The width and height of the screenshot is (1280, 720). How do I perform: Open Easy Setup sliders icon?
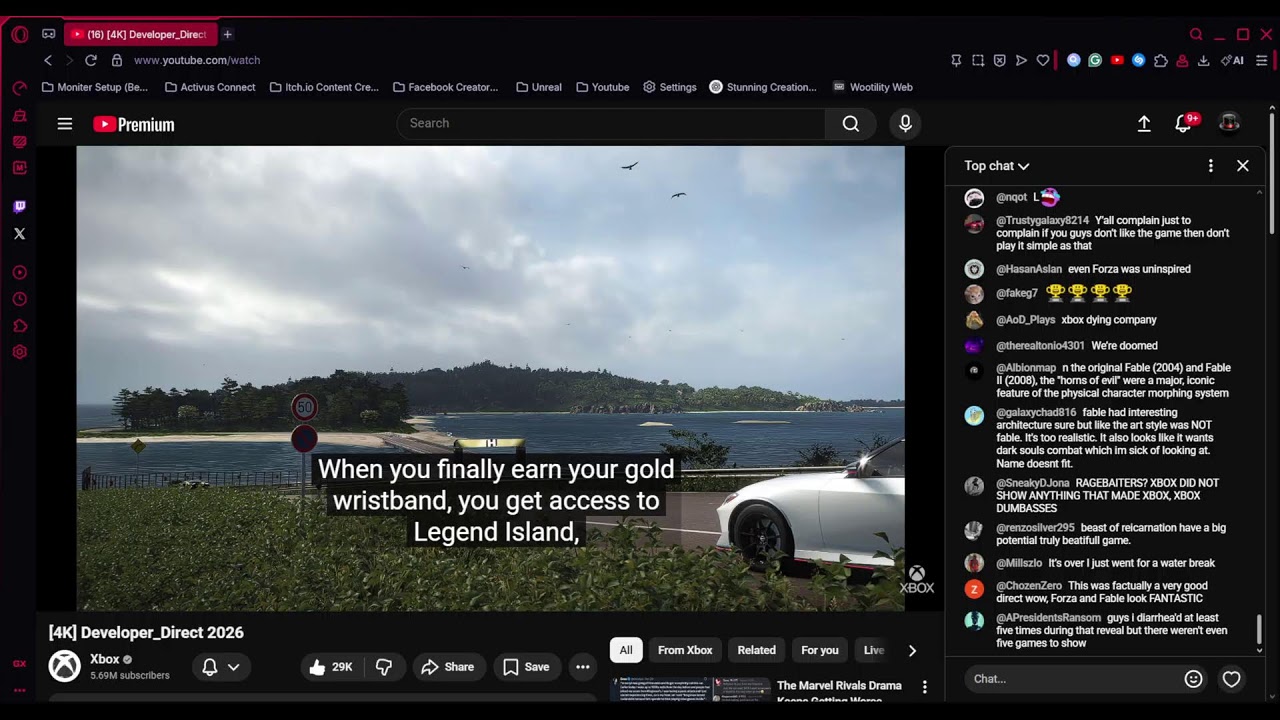[x=1262, y=60]
